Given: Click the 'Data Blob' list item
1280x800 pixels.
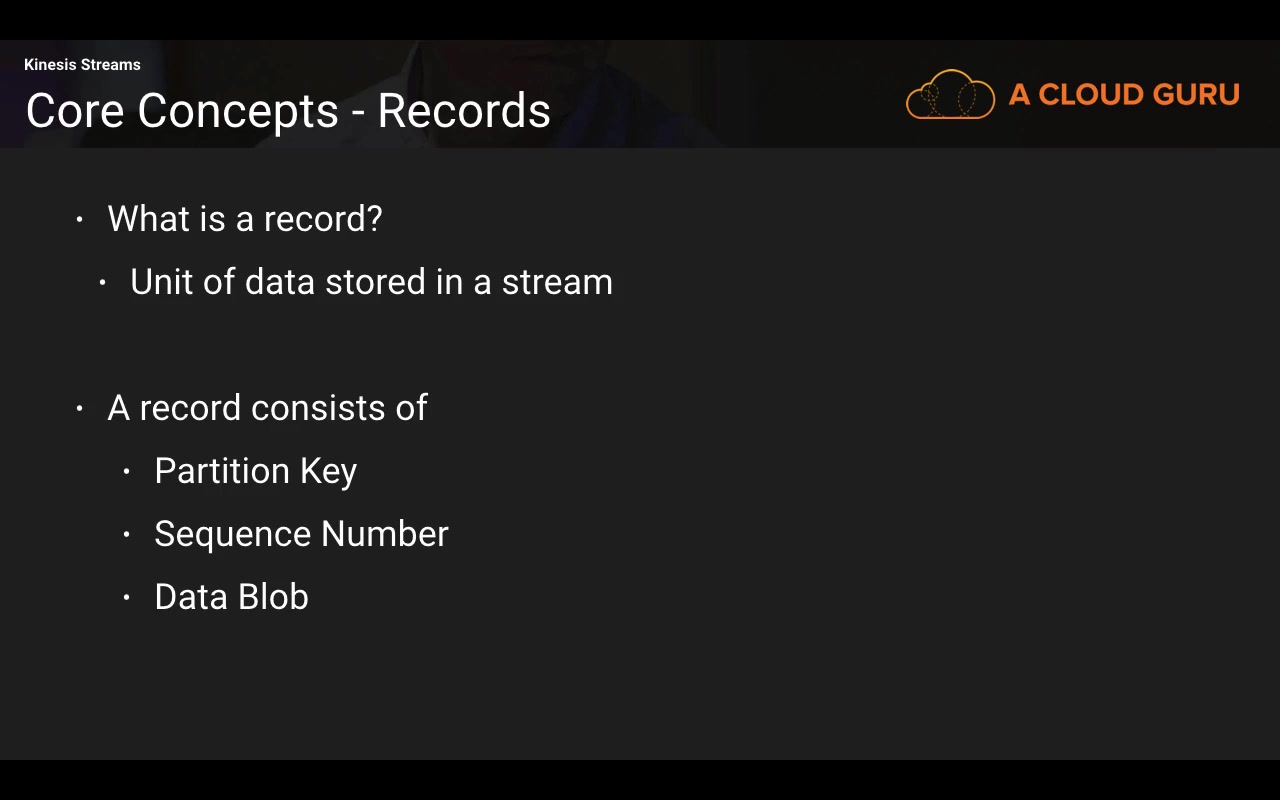Looking at the screenshot, I should click(231, 597).
